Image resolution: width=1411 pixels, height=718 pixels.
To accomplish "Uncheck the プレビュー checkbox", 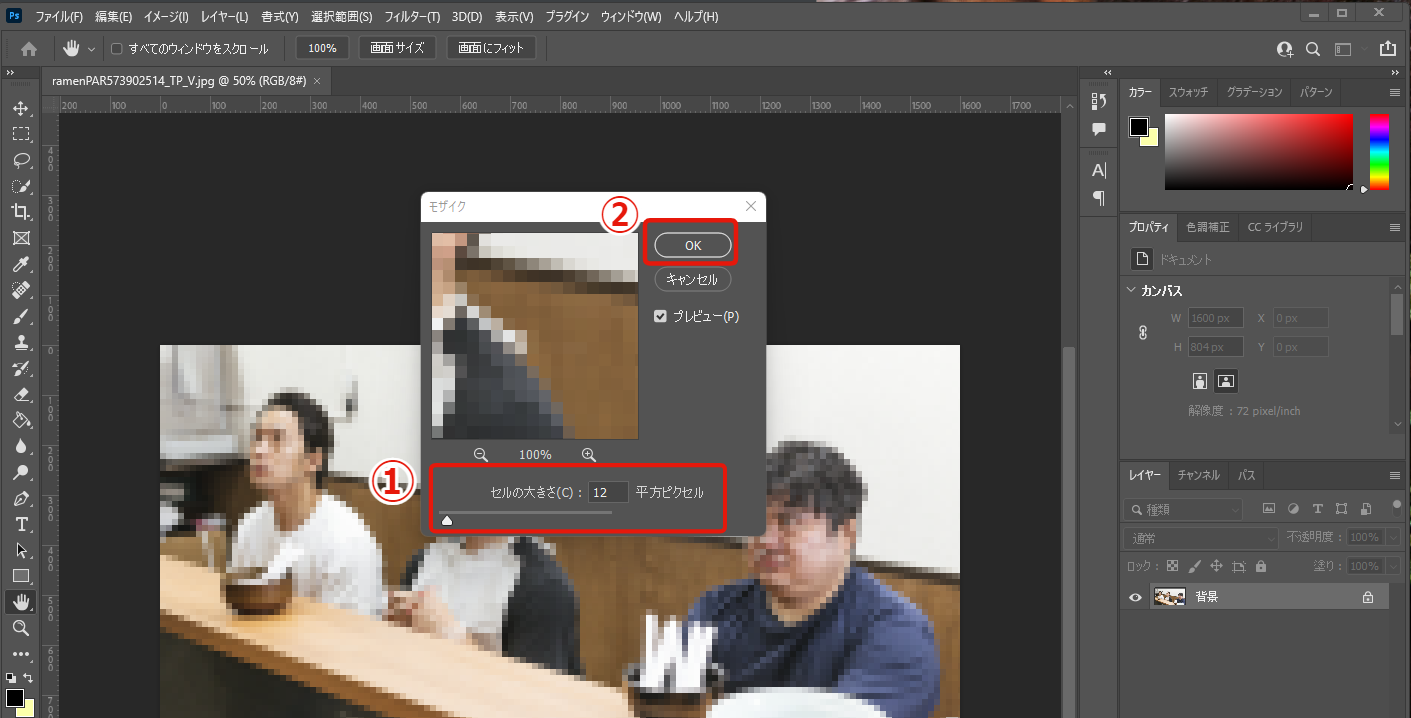I will point(660,316).
